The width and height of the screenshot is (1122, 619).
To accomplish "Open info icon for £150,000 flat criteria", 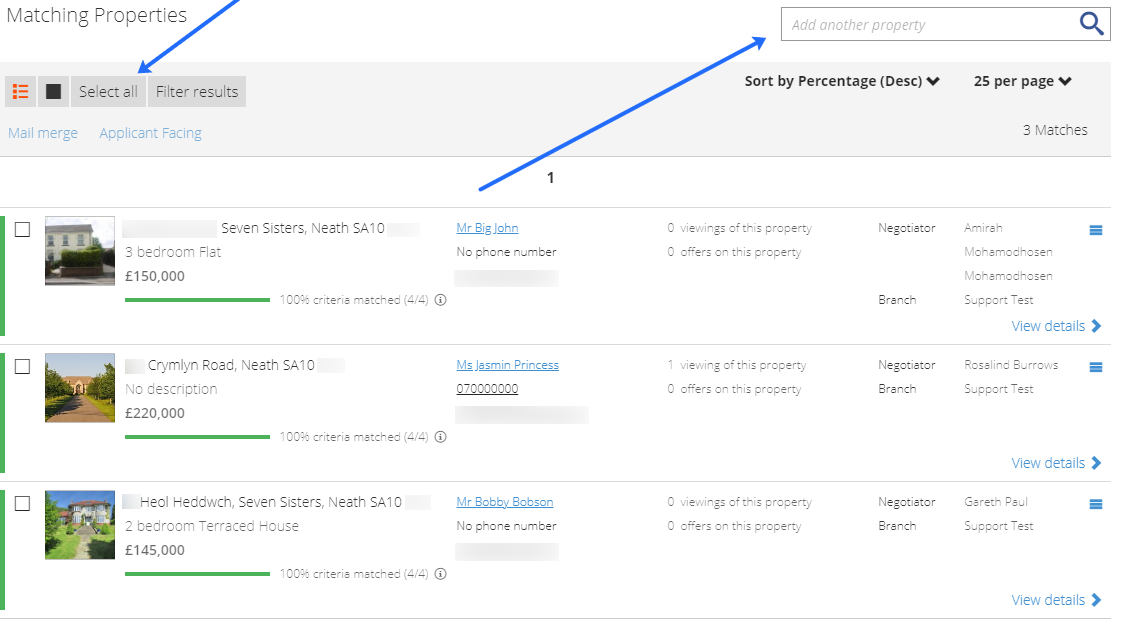I will [x=441, y=300].
